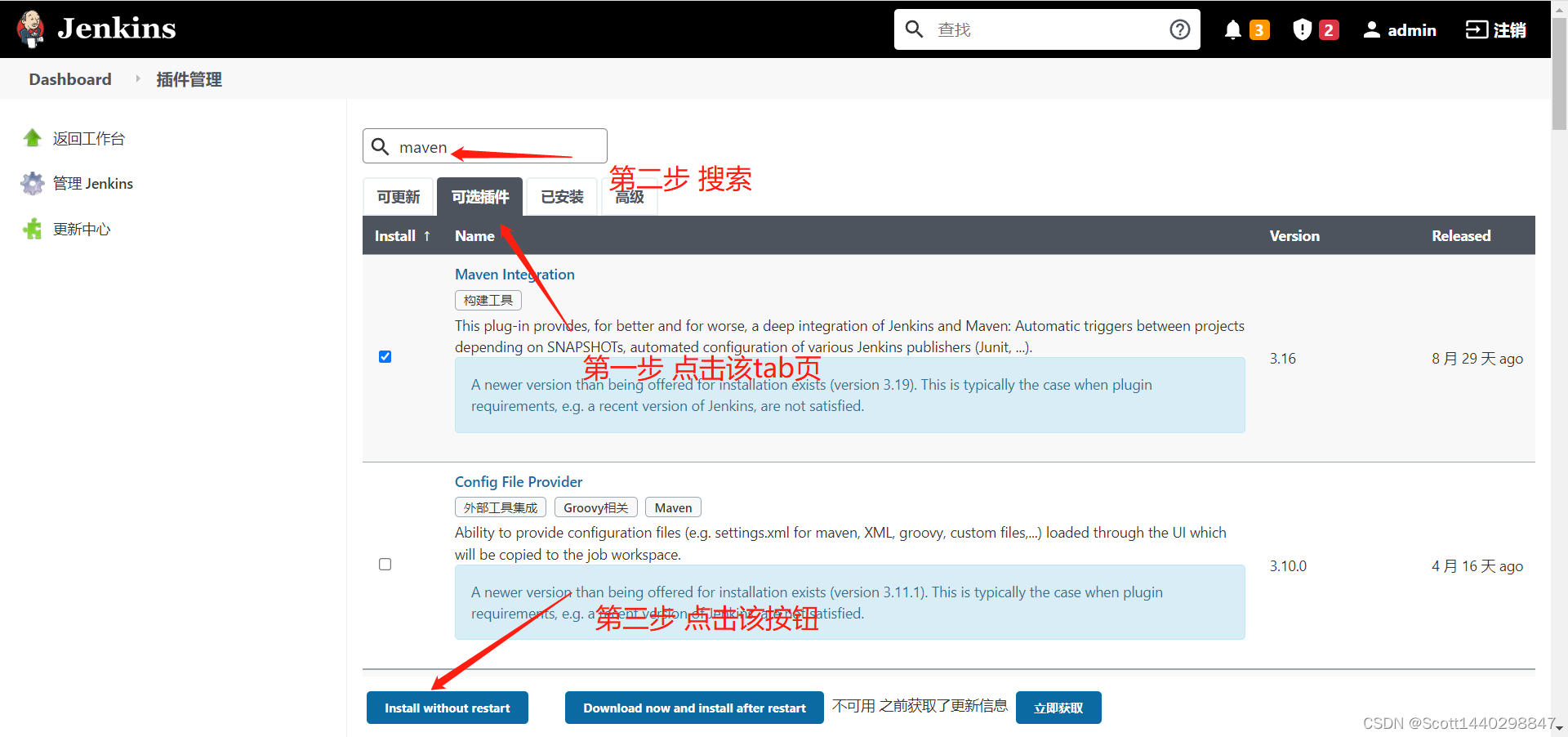Viewport: 1568px width, 737px height.
Task: Uncheck the Maven Integration install checkbox
Action: pyautogui.click(x=385, y=357)
